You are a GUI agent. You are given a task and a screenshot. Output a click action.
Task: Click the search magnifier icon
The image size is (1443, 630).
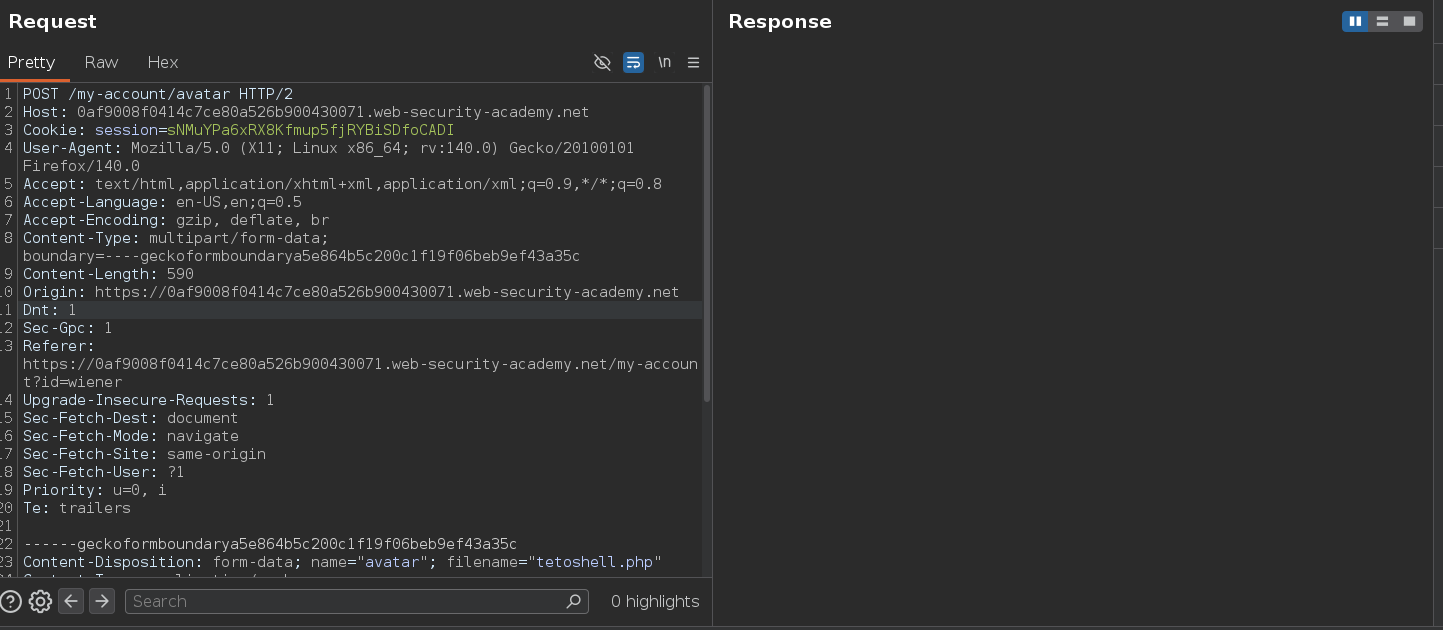point(574,601)
